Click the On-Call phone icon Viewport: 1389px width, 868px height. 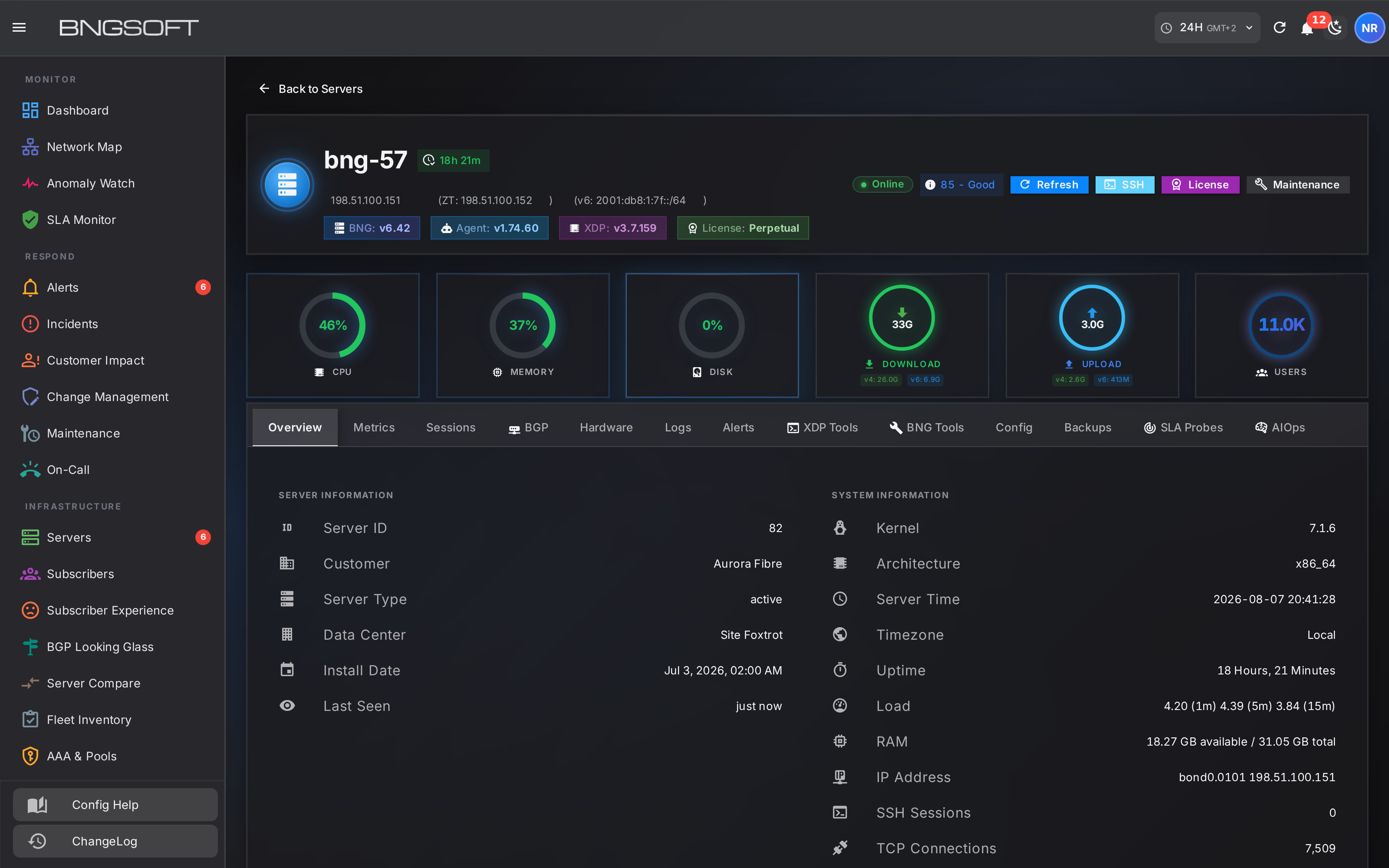[30, 470]
